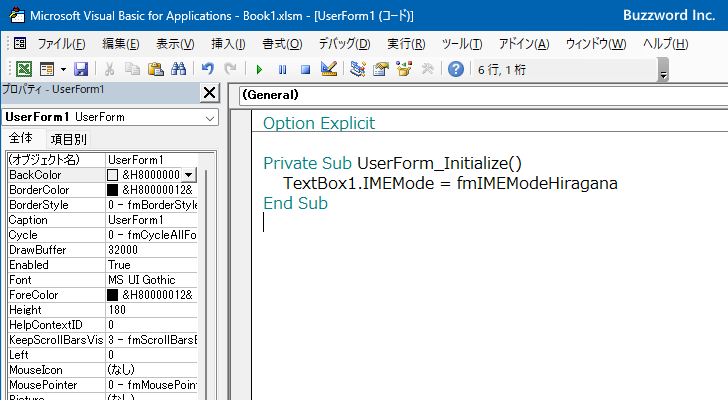
Task: Toggle Design Mode icon
Action: [329, 69]
